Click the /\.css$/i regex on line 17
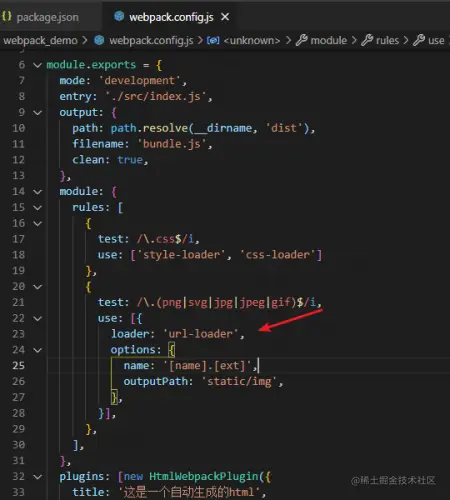This screenshot has width=450, height=500. click(x=165, y=239)
